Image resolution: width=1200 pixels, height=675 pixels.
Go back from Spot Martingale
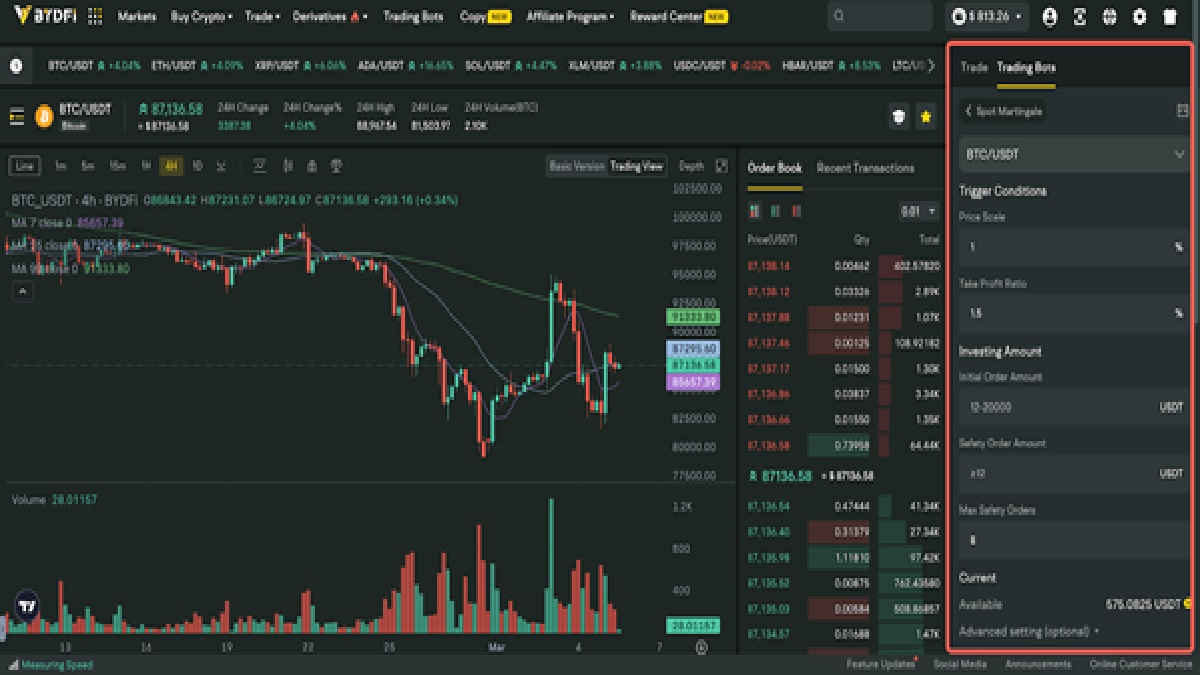[x=968, y=111]
